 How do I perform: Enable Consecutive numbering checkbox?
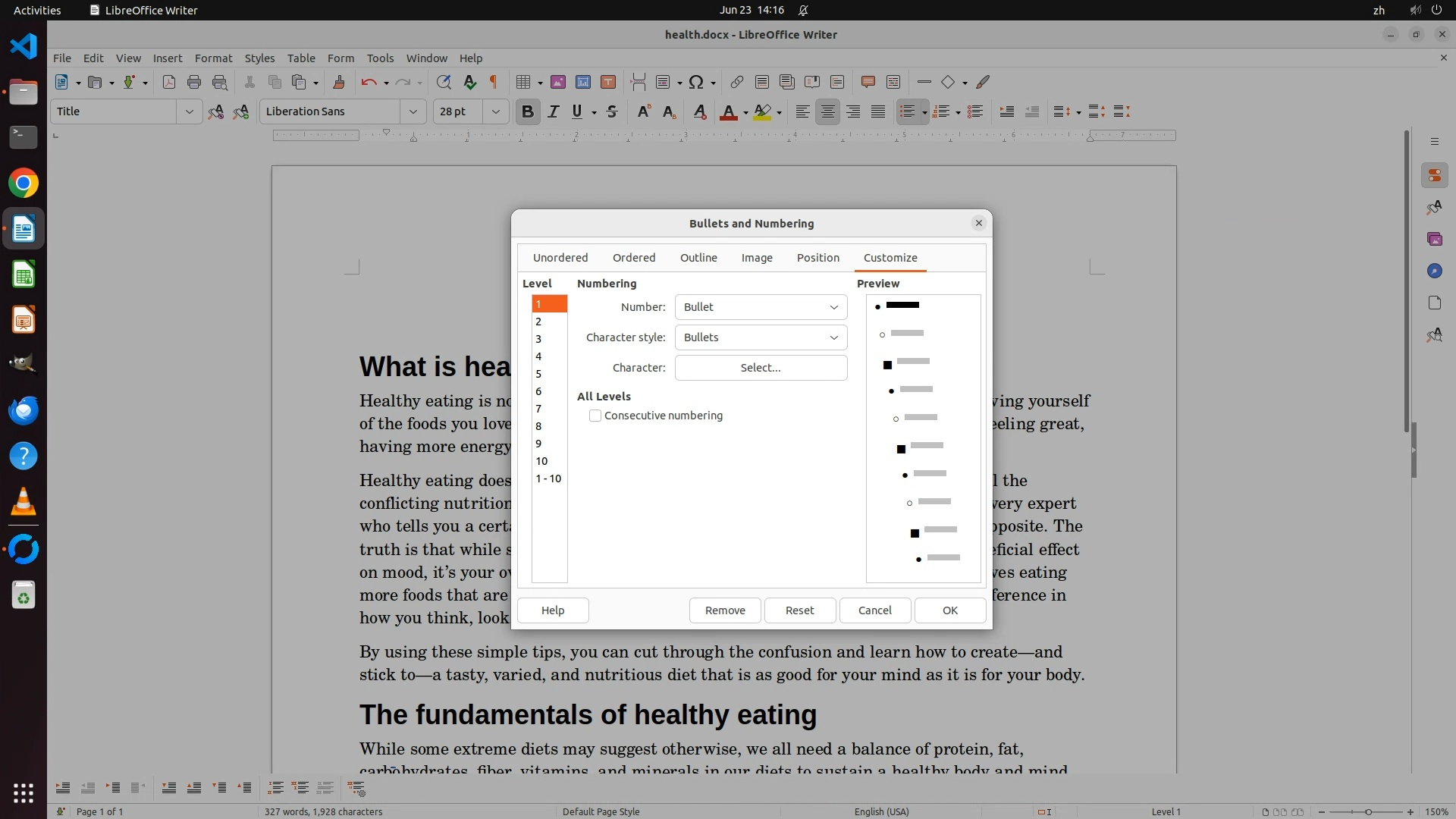point(595,416)
